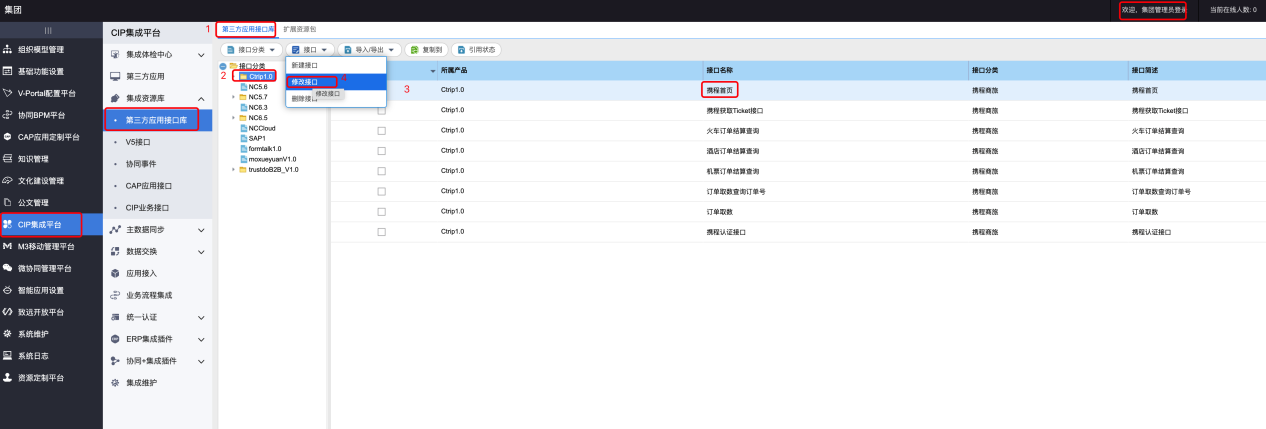
Task: Click the M3移动管理平台 icon
Action: pyautogui.click(x=8, y=246)
